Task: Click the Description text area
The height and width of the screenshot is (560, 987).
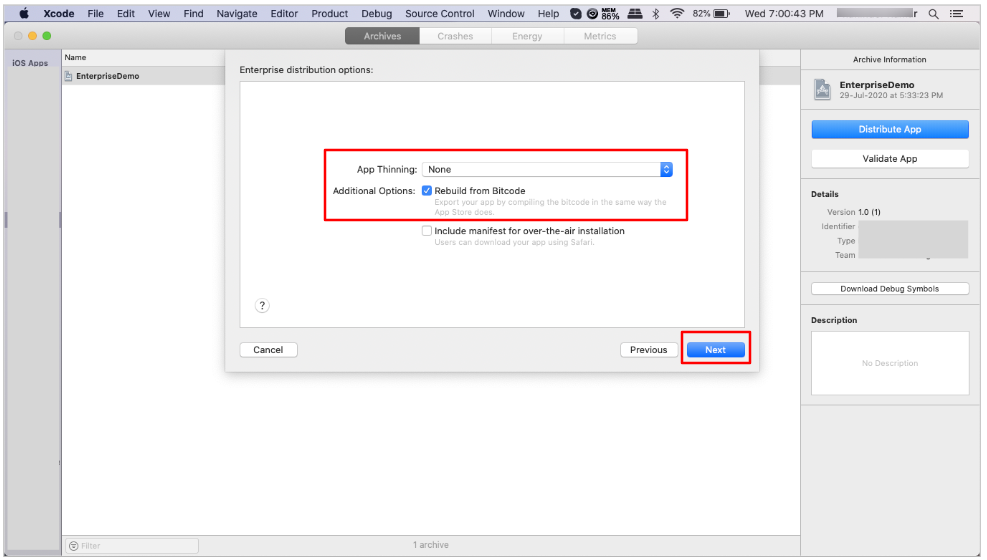Action: (889, 363)
